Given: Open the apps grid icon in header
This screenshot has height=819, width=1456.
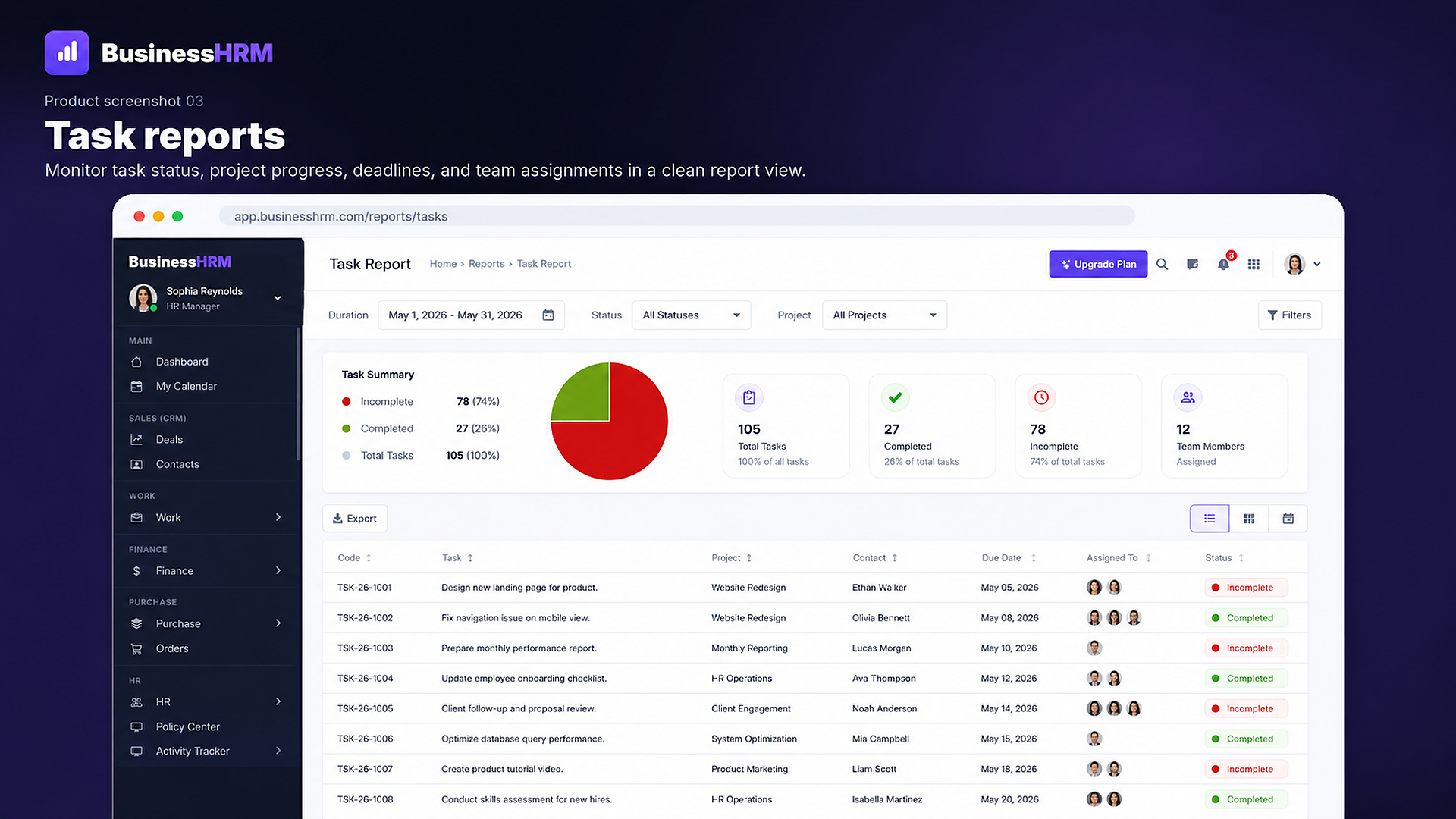Looking at the screenshot, I should [x=1254, y=264].
